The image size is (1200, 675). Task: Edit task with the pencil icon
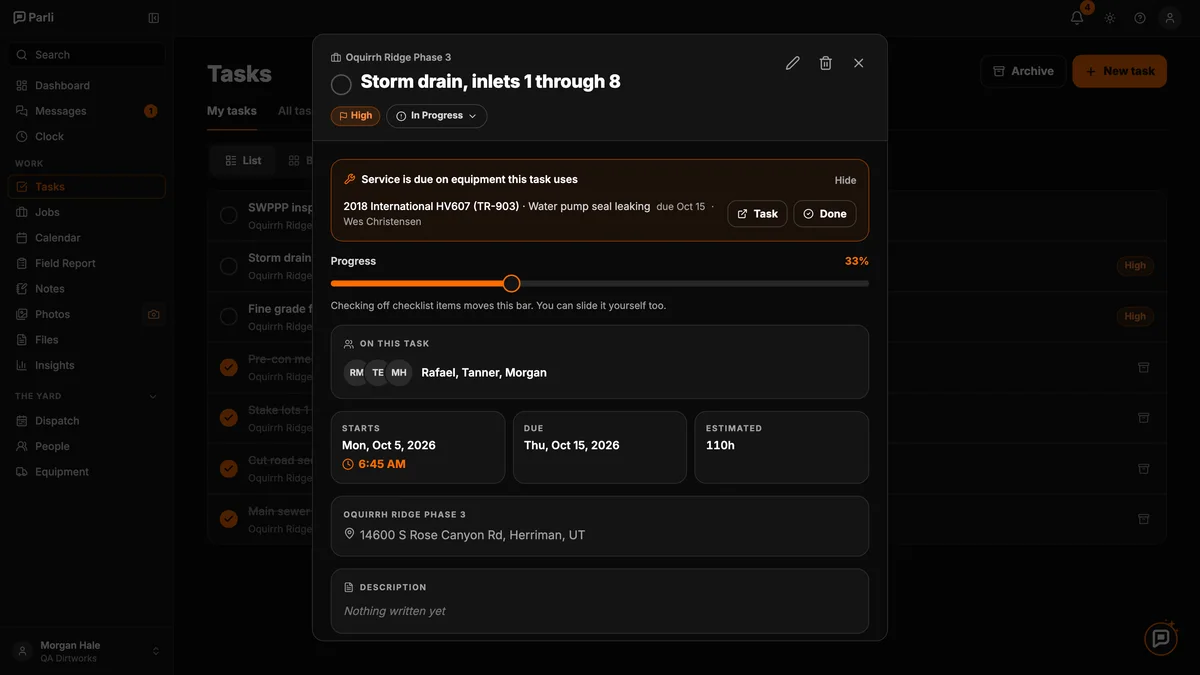tap(793, 63)
